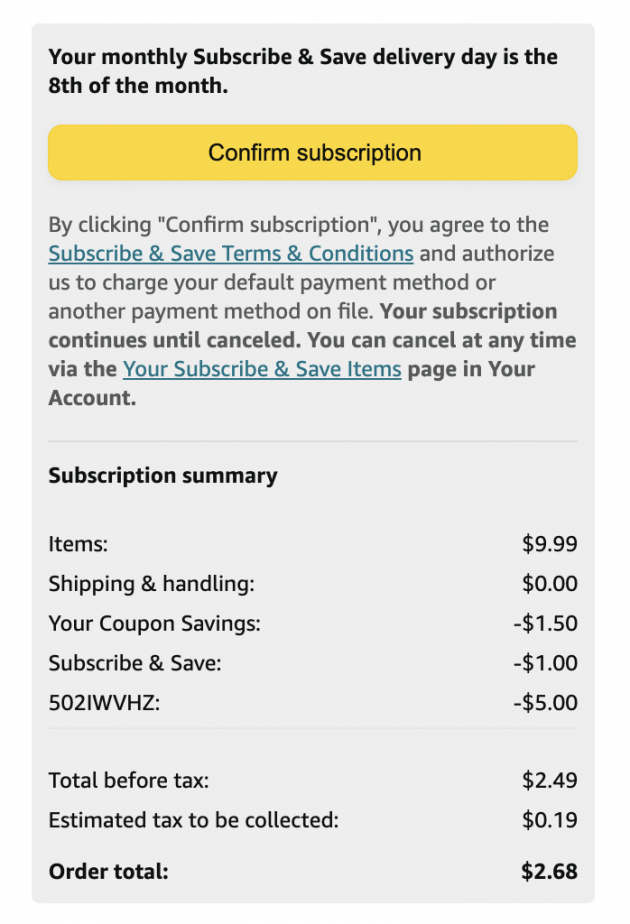The width and height of the screenshot is (630, 924).
Task: Click the Confirm subscription button
Action: [313, 153]
